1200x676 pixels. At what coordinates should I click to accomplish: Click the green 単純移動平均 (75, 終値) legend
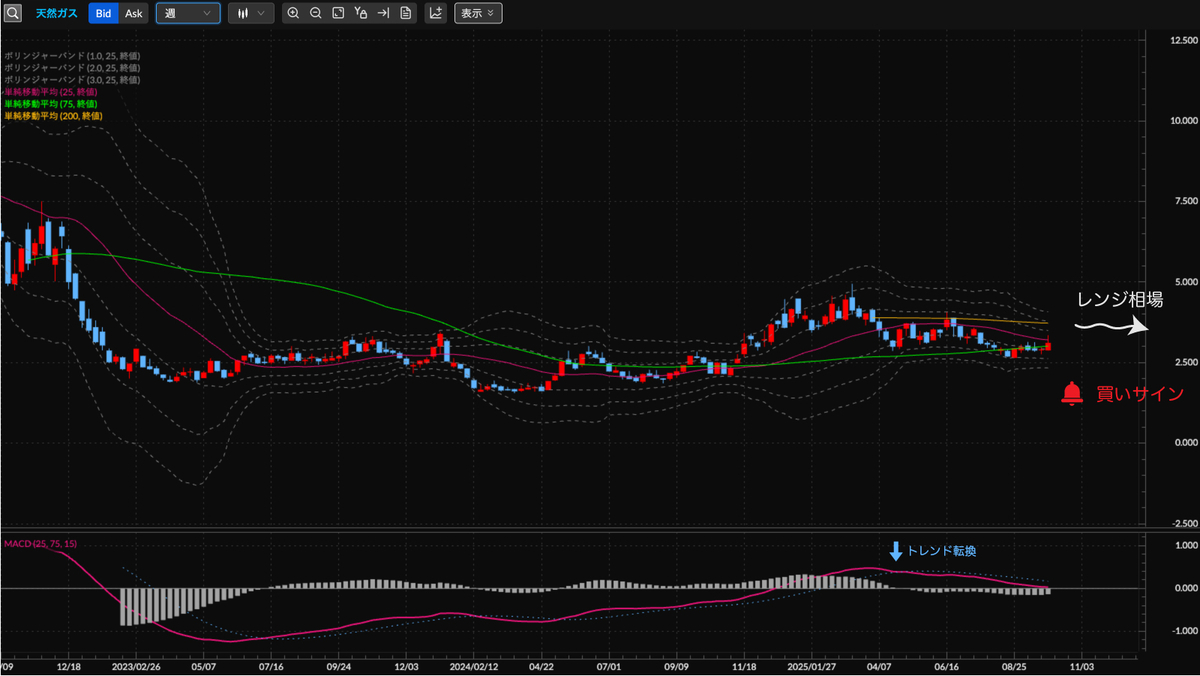point(50,103)
